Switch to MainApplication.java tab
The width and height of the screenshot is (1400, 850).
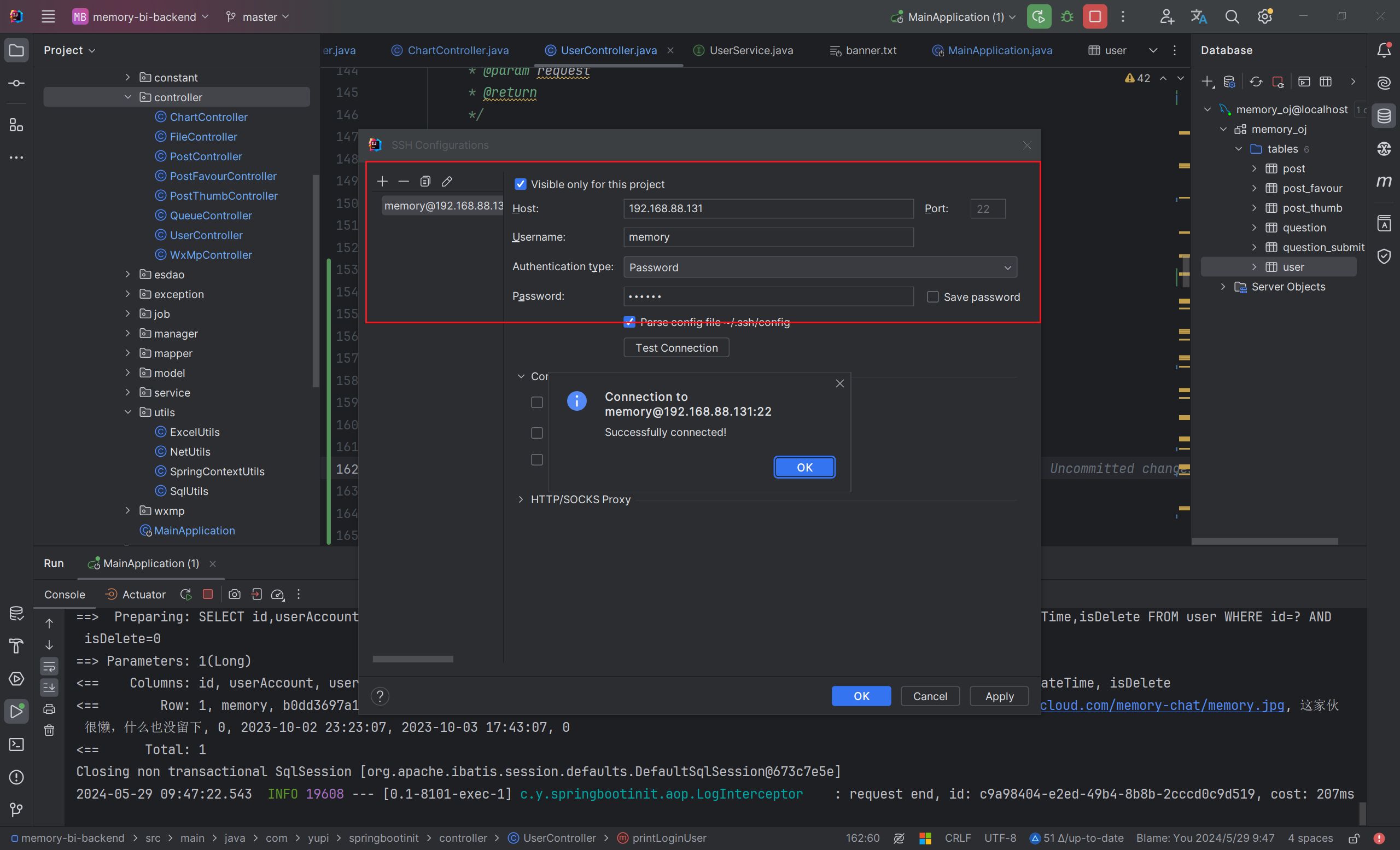[992, 50]
